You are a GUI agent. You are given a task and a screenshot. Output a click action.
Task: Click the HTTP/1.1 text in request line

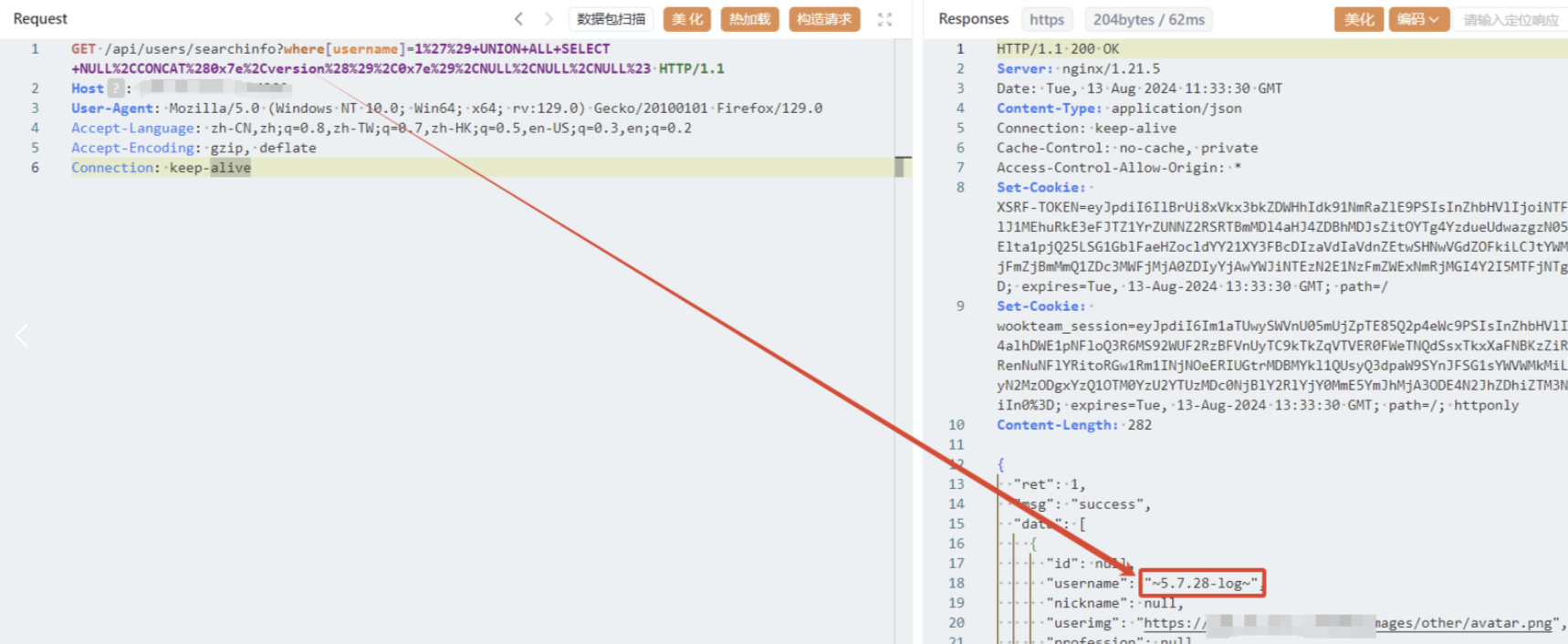(692, 68)
